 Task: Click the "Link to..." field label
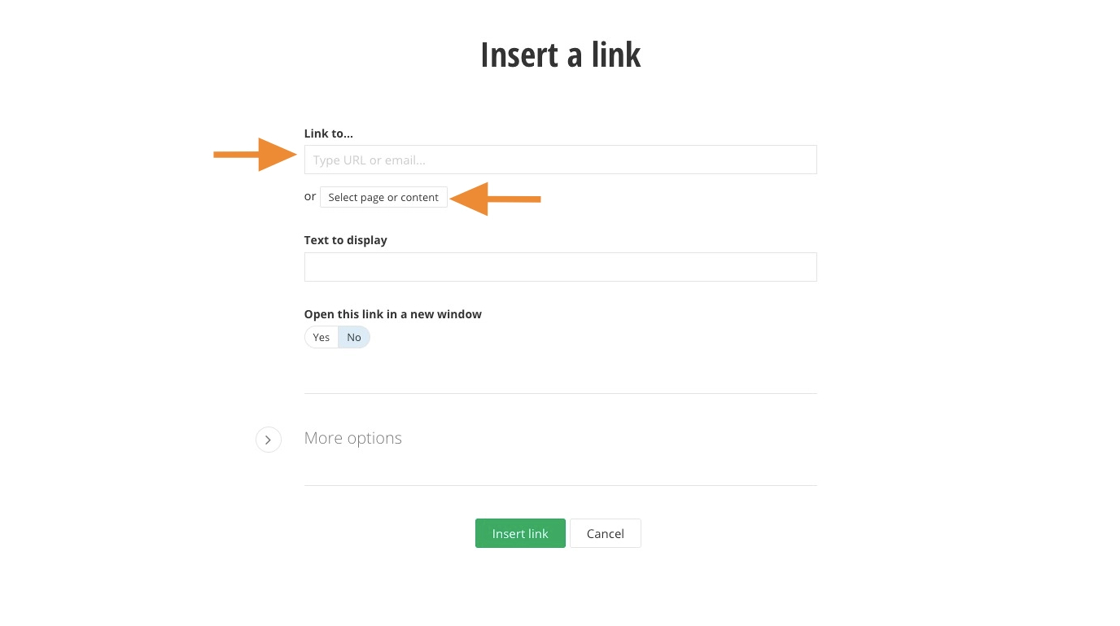pos(328,133)
